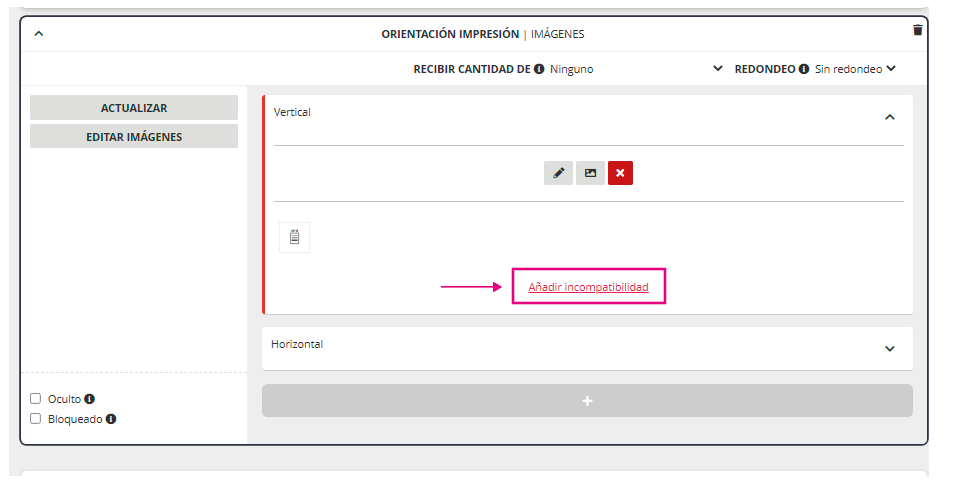Click the info icon beside Bloqueado
Screen dimensions: 956x490
(111, 419)
